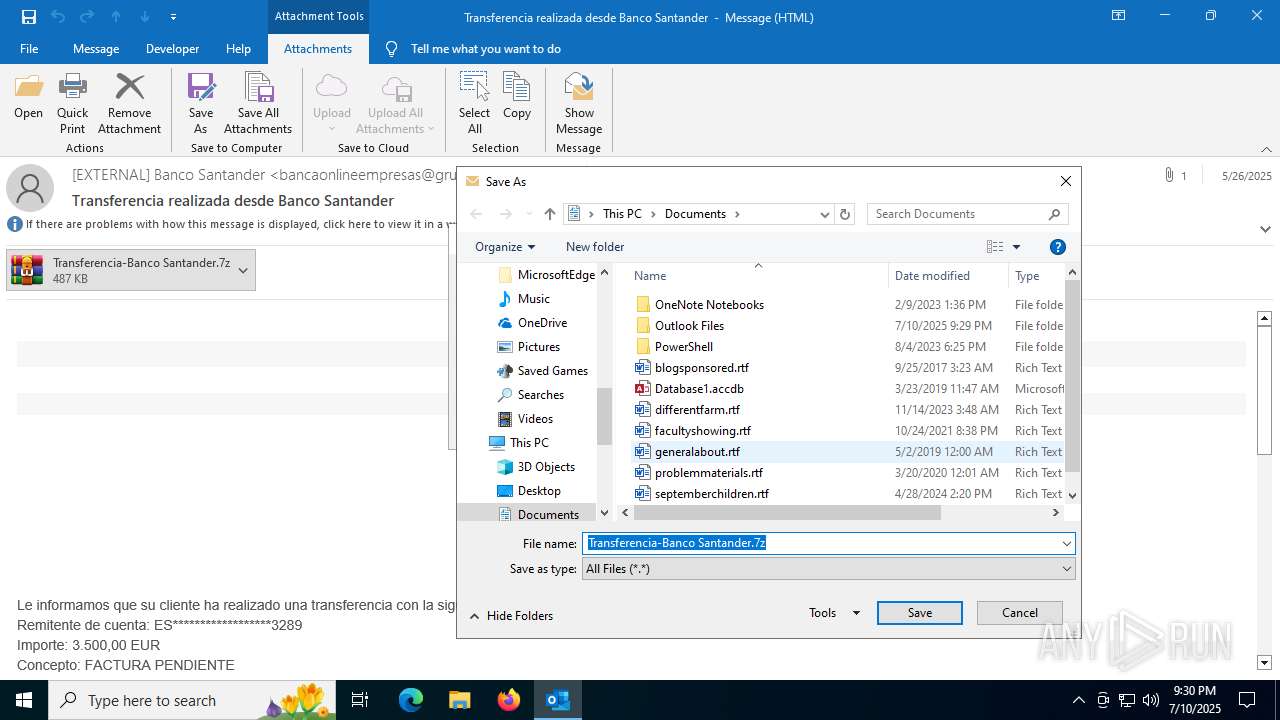Image resolution: width=1280 pixels, height=720 pixels.
Task: Click the volume icon in system tray
Action: (x=1151, y=700)
